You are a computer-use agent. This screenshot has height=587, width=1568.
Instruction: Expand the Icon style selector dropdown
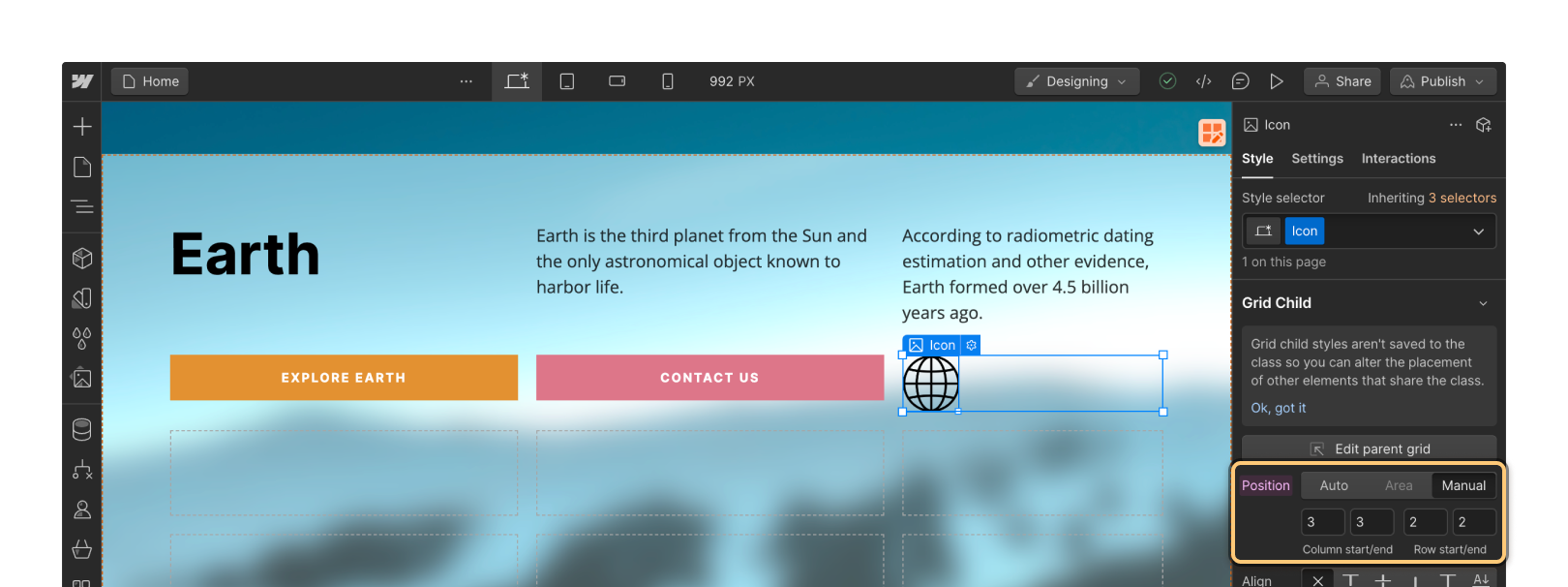1478,232
